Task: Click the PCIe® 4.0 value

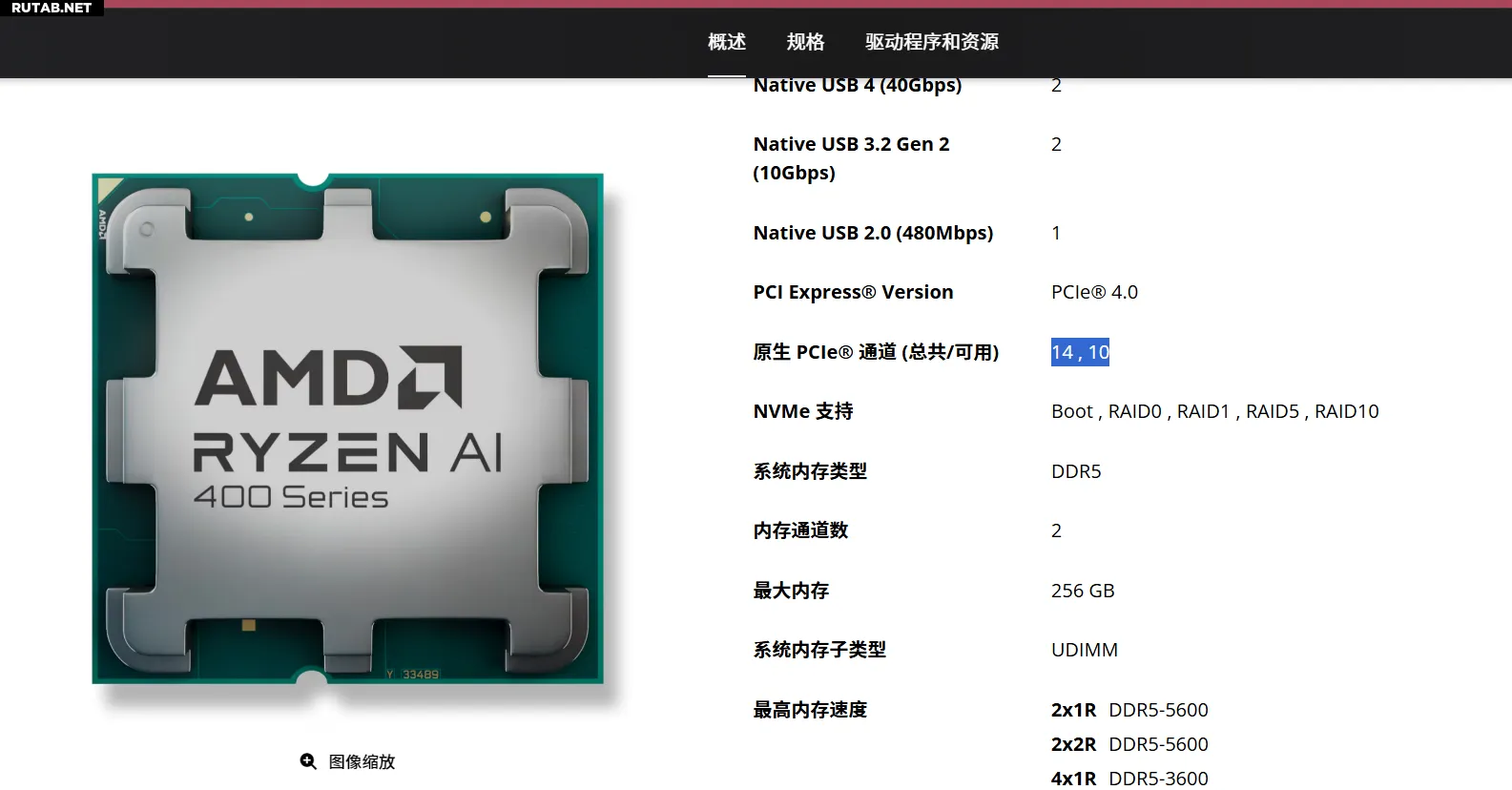Action: coord(1094,292)
